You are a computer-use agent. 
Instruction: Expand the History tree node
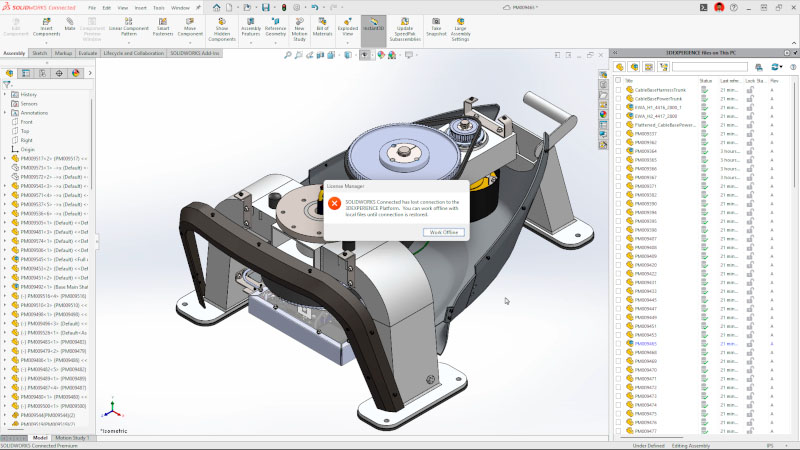click(x=5, y=95)
